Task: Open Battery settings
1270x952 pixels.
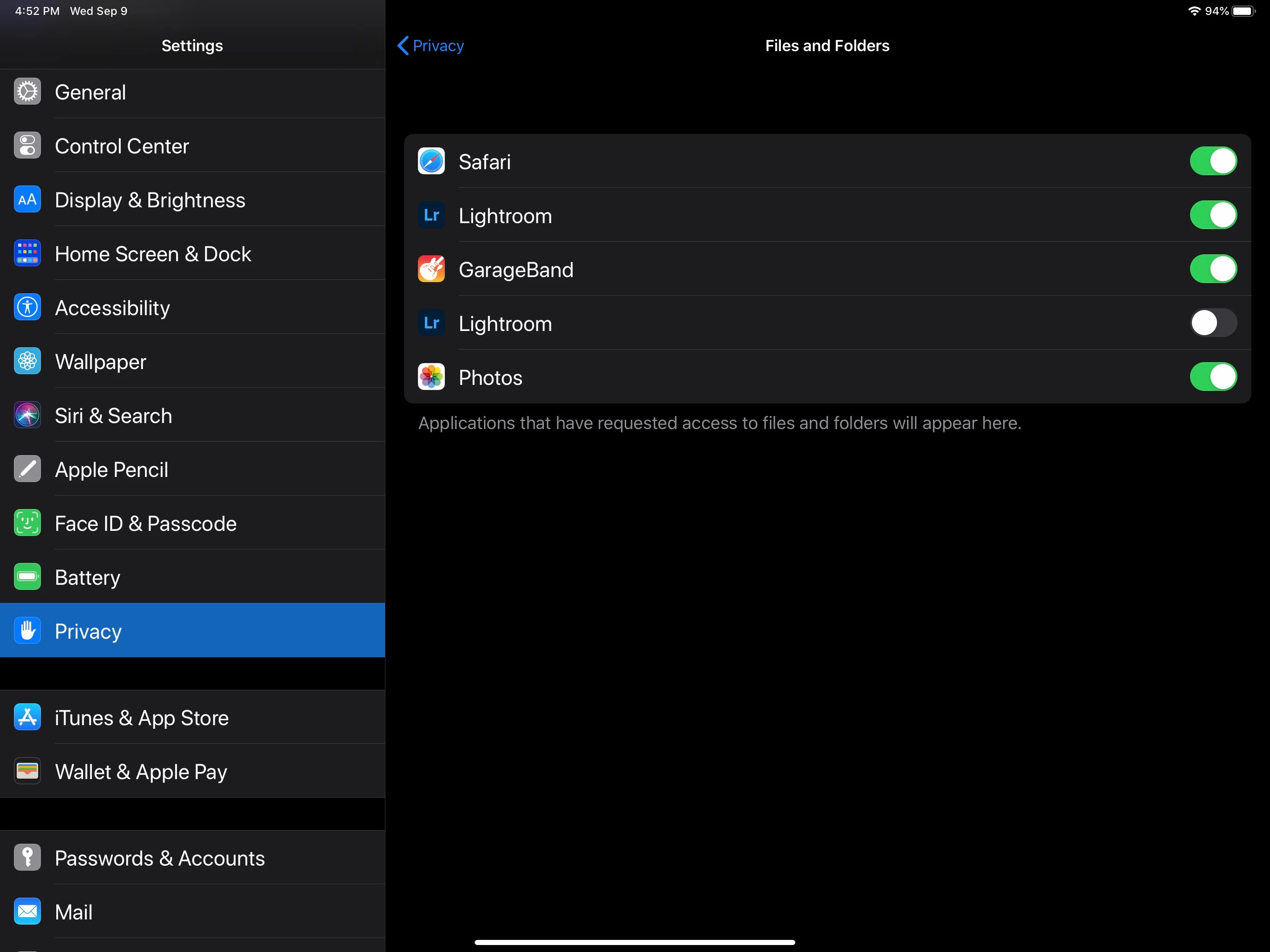Action: tap(87, 577)
